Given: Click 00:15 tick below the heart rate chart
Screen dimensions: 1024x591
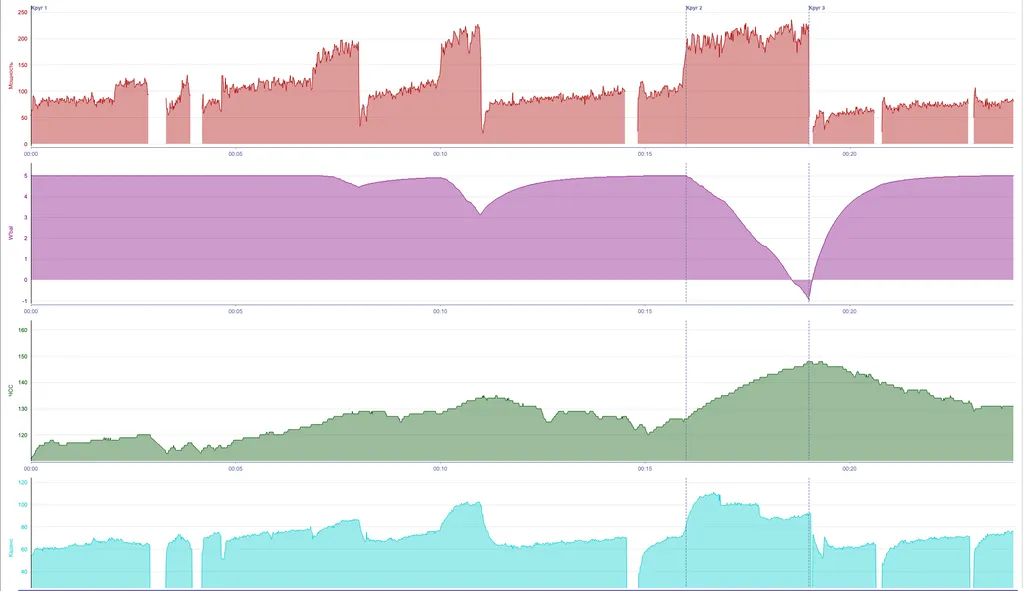Looking at the screenshot, I should (645, 468).
